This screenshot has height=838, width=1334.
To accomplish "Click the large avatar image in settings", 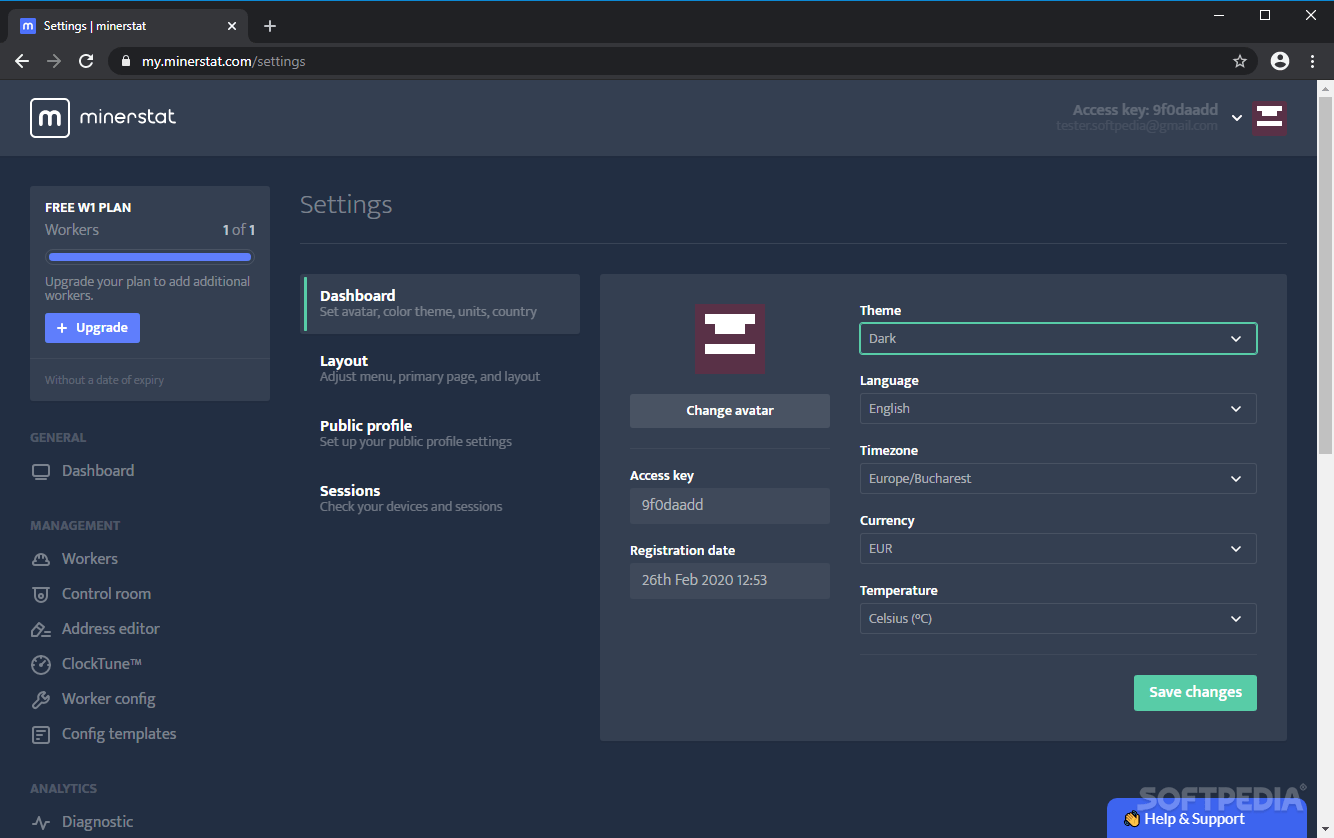I will tap(730, 338).
